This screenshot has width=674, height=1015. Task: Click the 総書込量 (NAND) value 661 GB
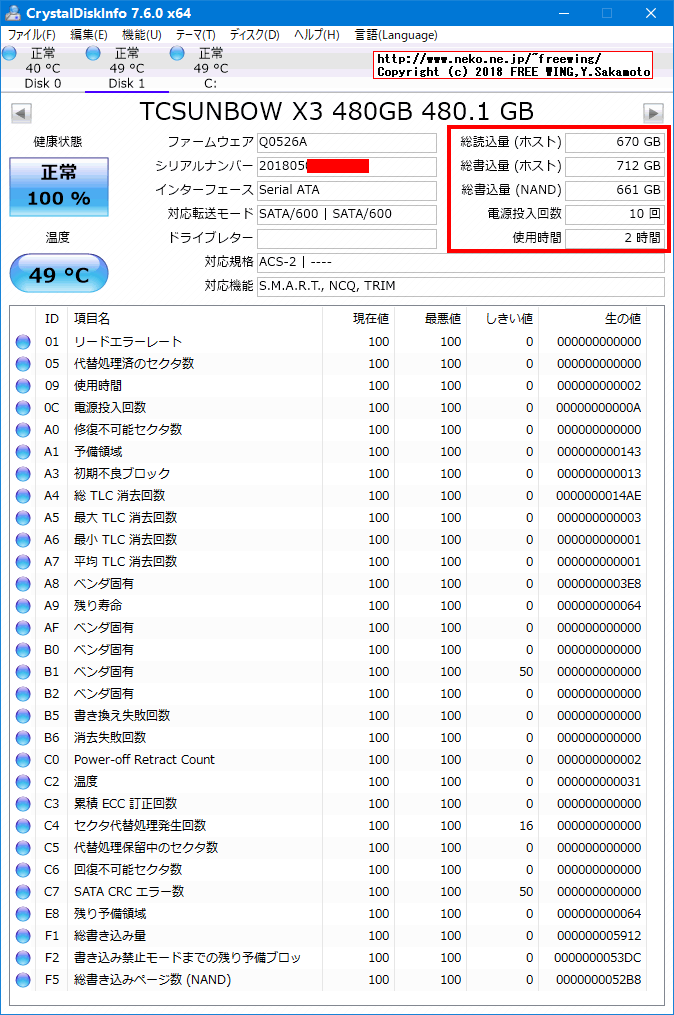[615, 190]
